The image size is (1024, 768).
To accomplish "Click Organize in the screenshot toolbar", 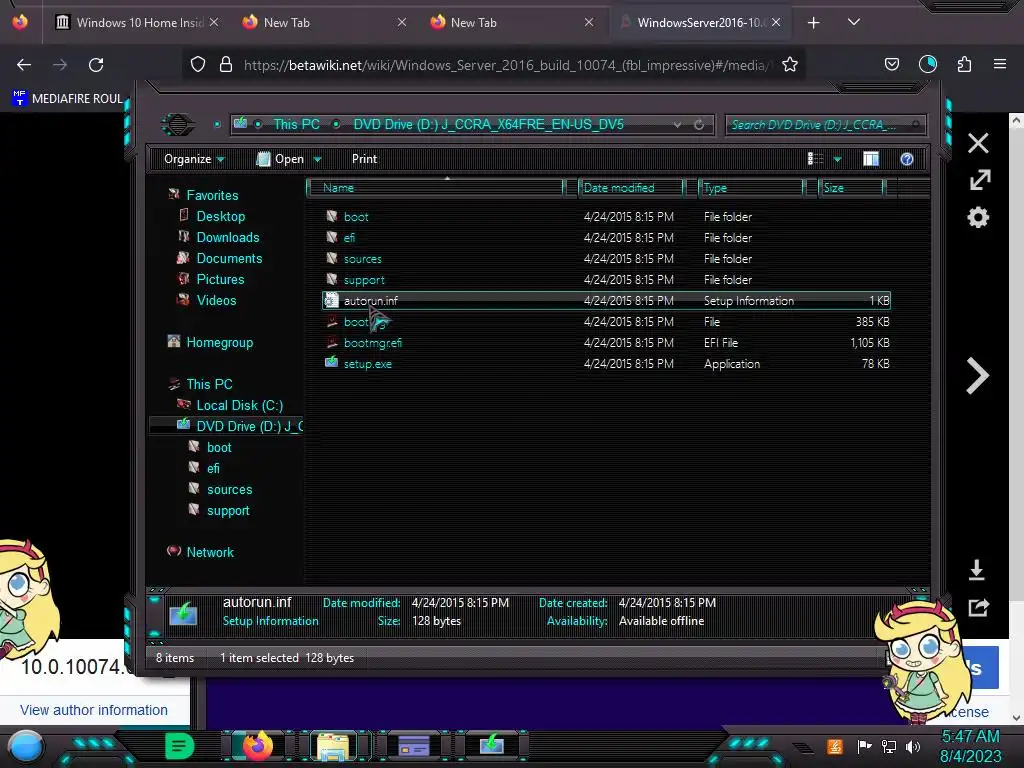I will coord(194,159).
